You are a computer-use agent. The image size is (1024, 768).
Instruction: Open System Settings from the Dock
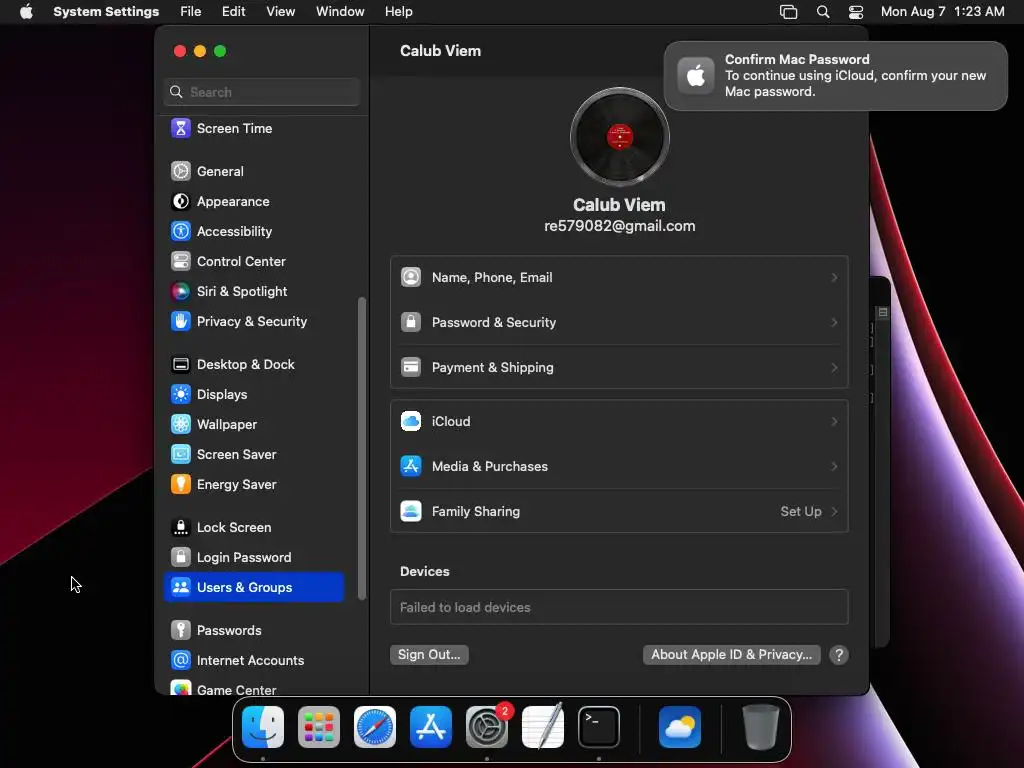coord(487,727)
